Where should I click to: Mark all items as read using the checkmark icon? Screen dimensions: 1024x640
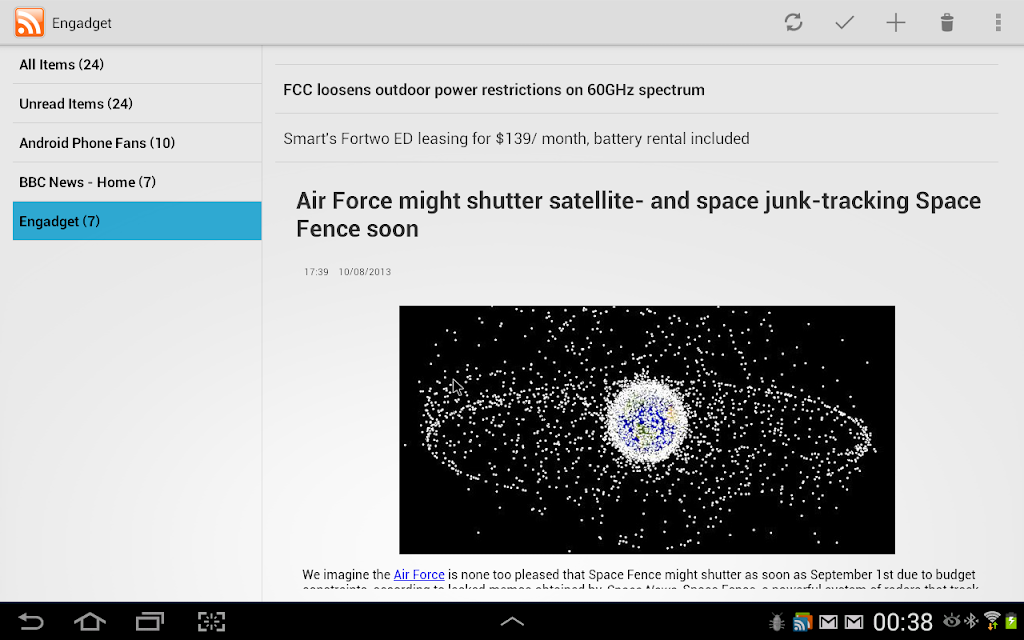pyautogui.click(x=844, y=22)
